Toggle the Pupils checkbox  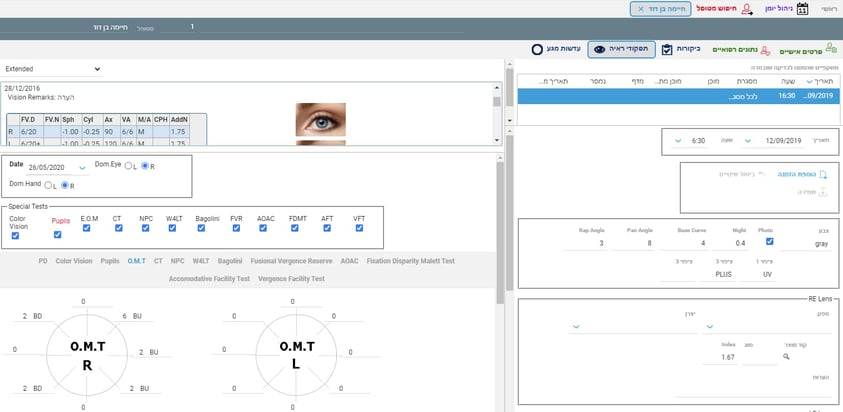point(58,235)
